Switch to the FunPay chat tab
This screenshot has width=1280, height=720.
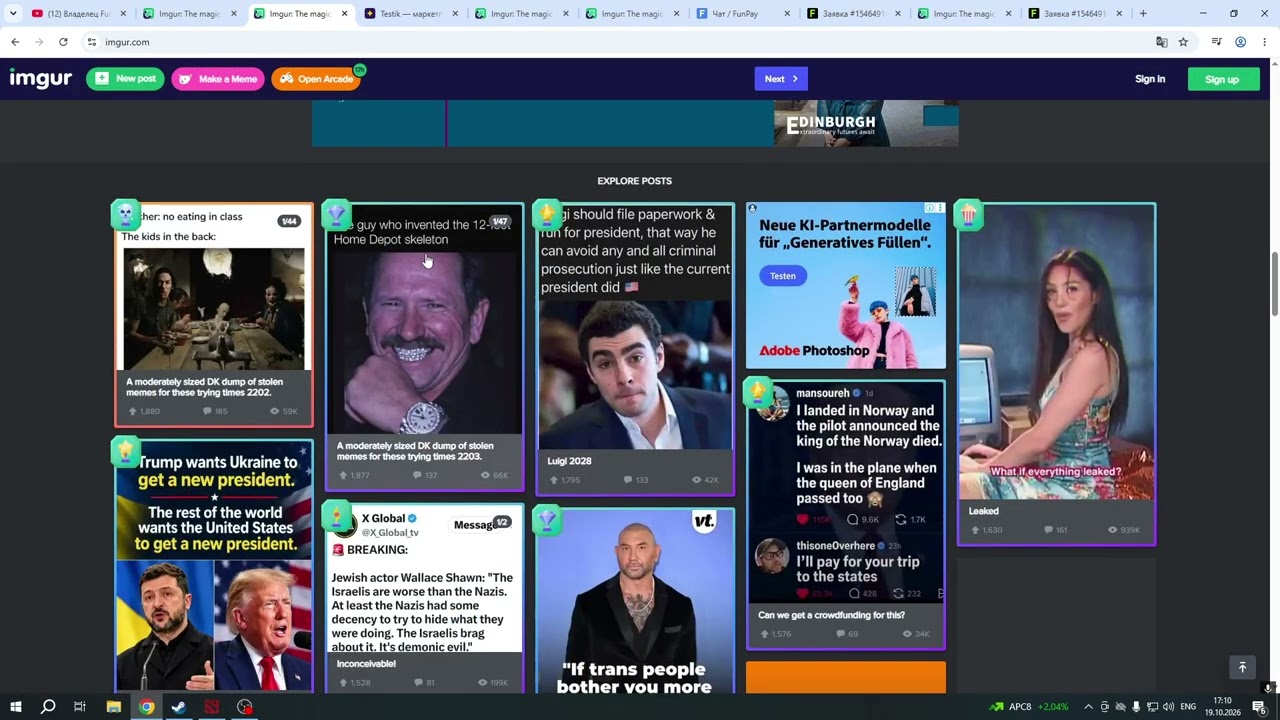click(741, 14)
